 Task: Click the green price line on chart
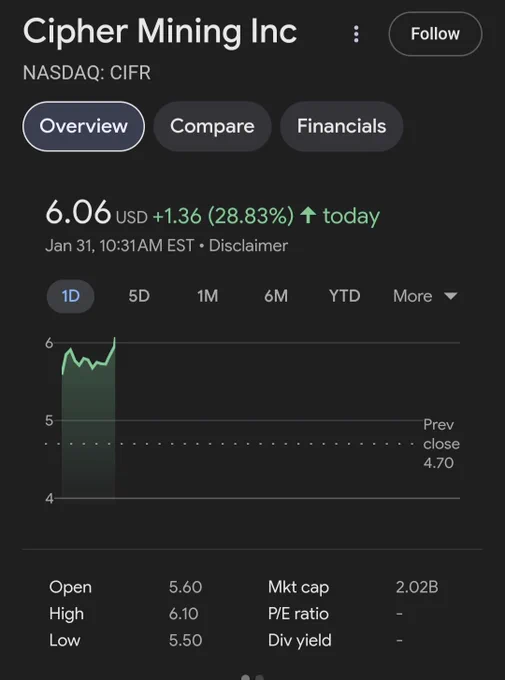89,358
